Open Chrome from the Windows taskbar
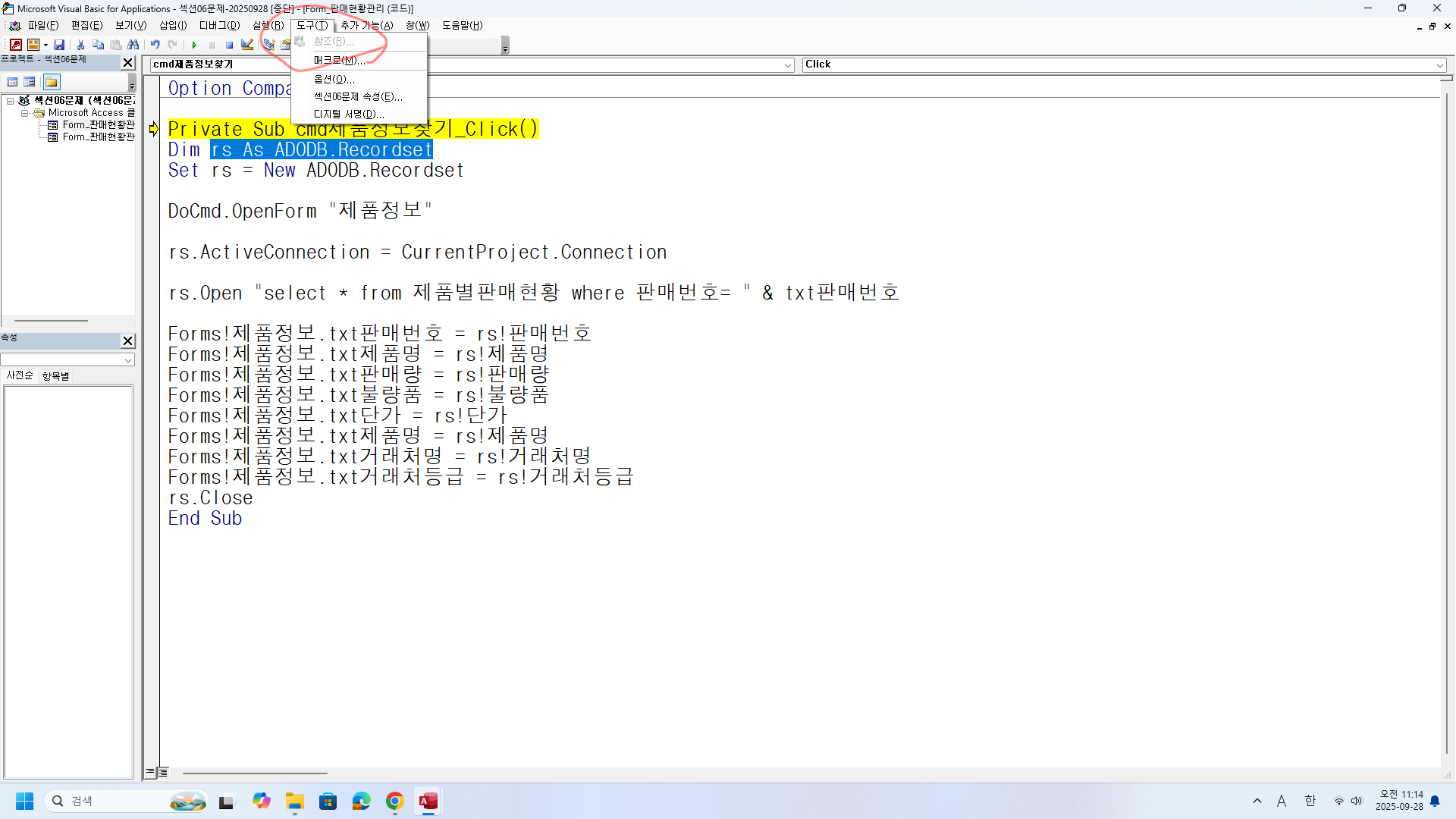This screenshot has width=1456, height=819. pyautogui.click(x=394, y=802)
